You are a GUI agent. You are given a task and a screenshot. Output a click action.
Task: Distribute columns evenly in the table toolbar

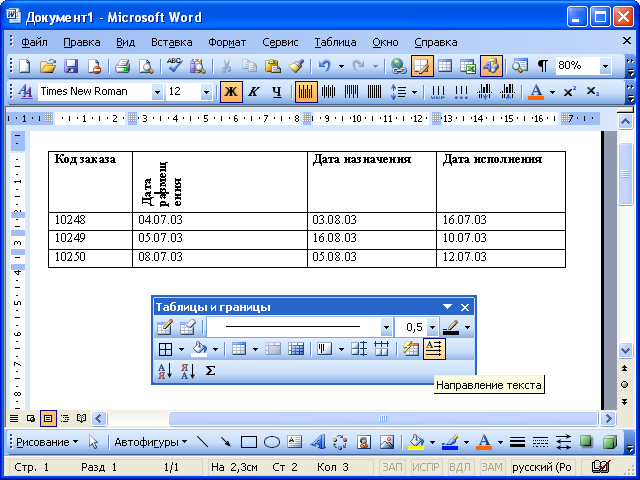point(382,349)
